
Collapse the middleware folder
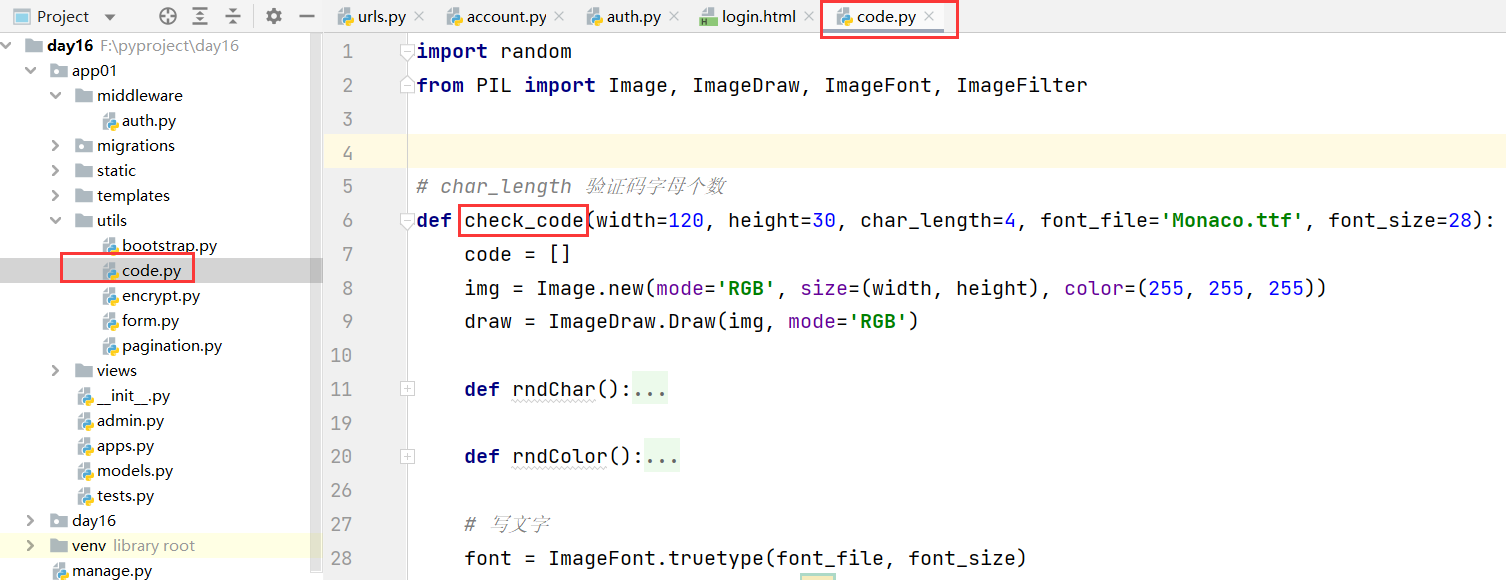pyautogui.click(x=56, y=96)
